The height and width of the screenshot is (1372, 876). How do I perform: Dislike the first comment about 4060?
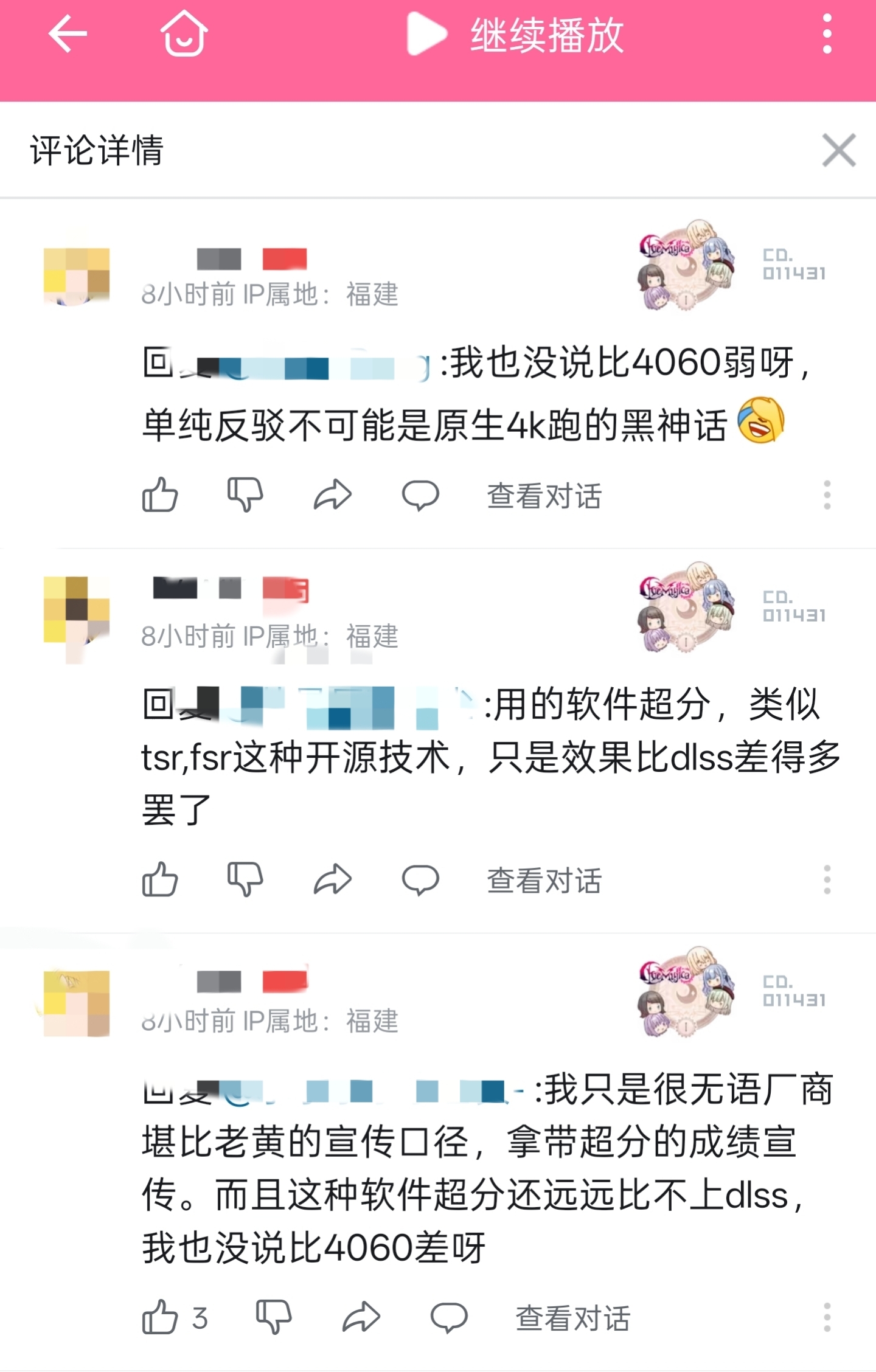[x=245, y=494]
